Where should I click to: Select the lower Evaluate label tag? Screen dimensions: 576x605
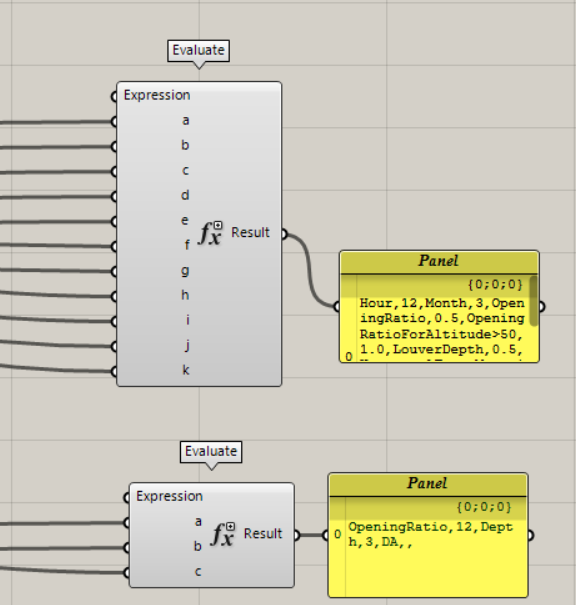(x=211, y=451)
